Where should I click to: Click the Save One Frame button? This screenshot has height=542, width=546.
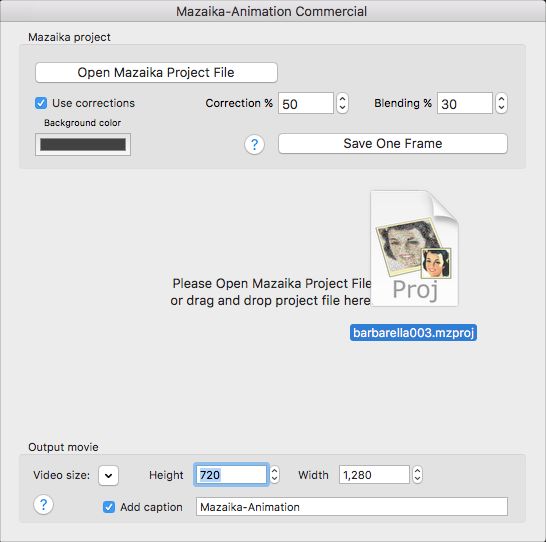click(x=393, y=143)
